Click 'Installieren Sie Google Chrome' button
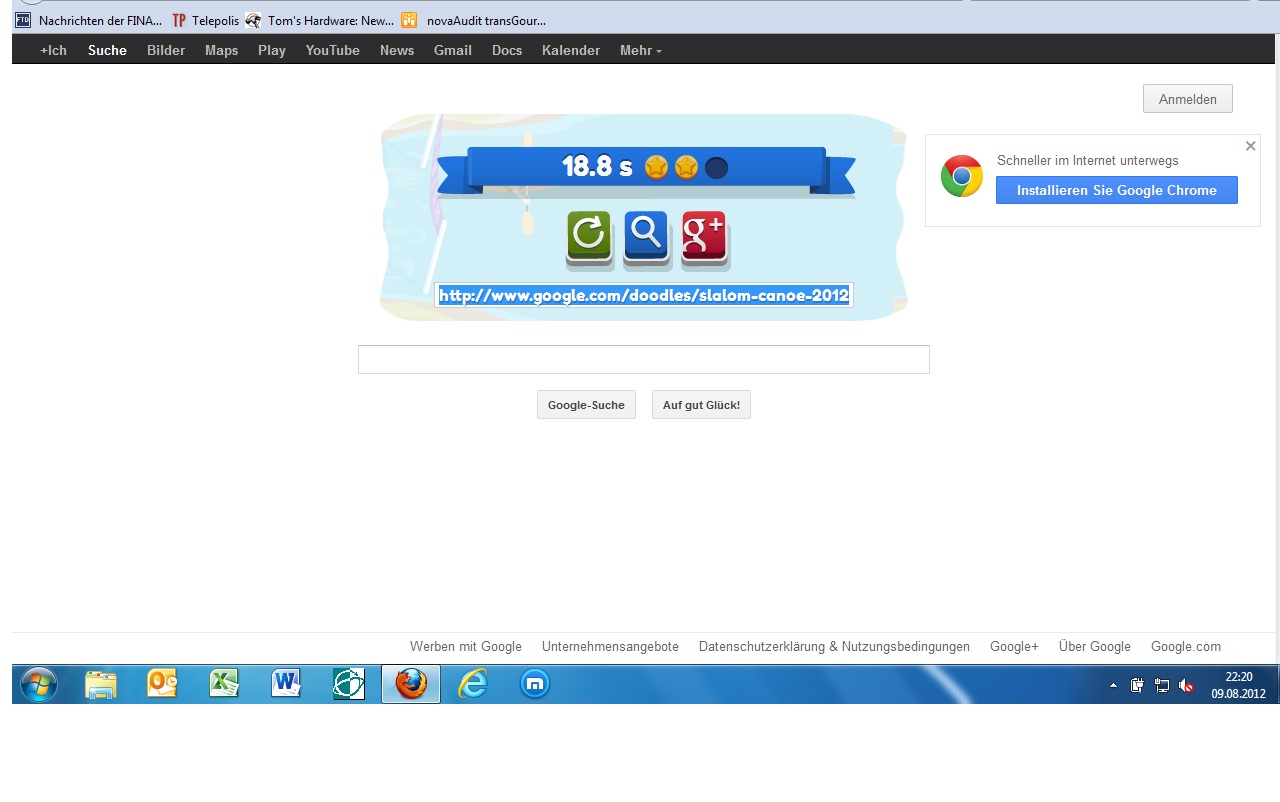The image size is (1280, 802). [x=1117, y=190]
